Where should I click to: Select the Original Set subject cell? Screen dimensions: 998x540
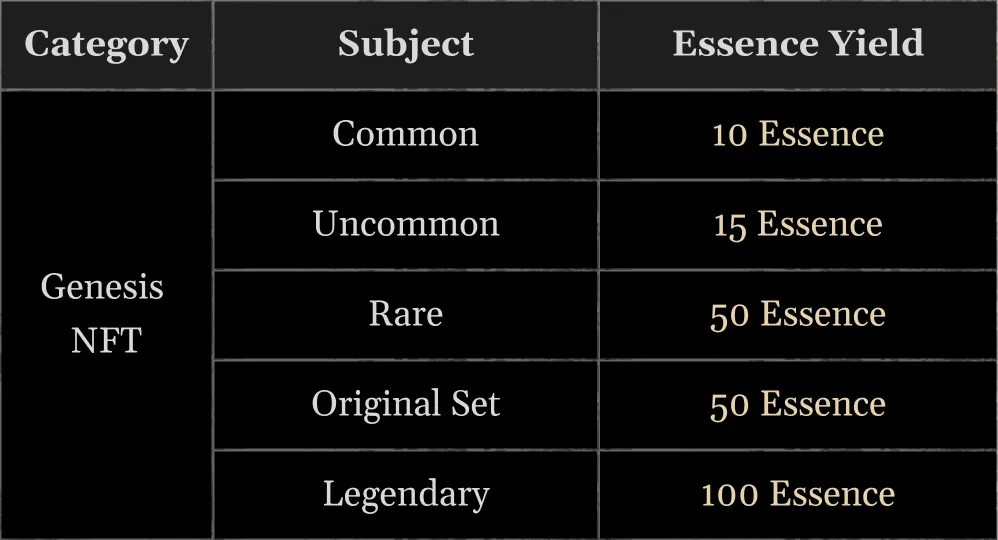[406, 404]
